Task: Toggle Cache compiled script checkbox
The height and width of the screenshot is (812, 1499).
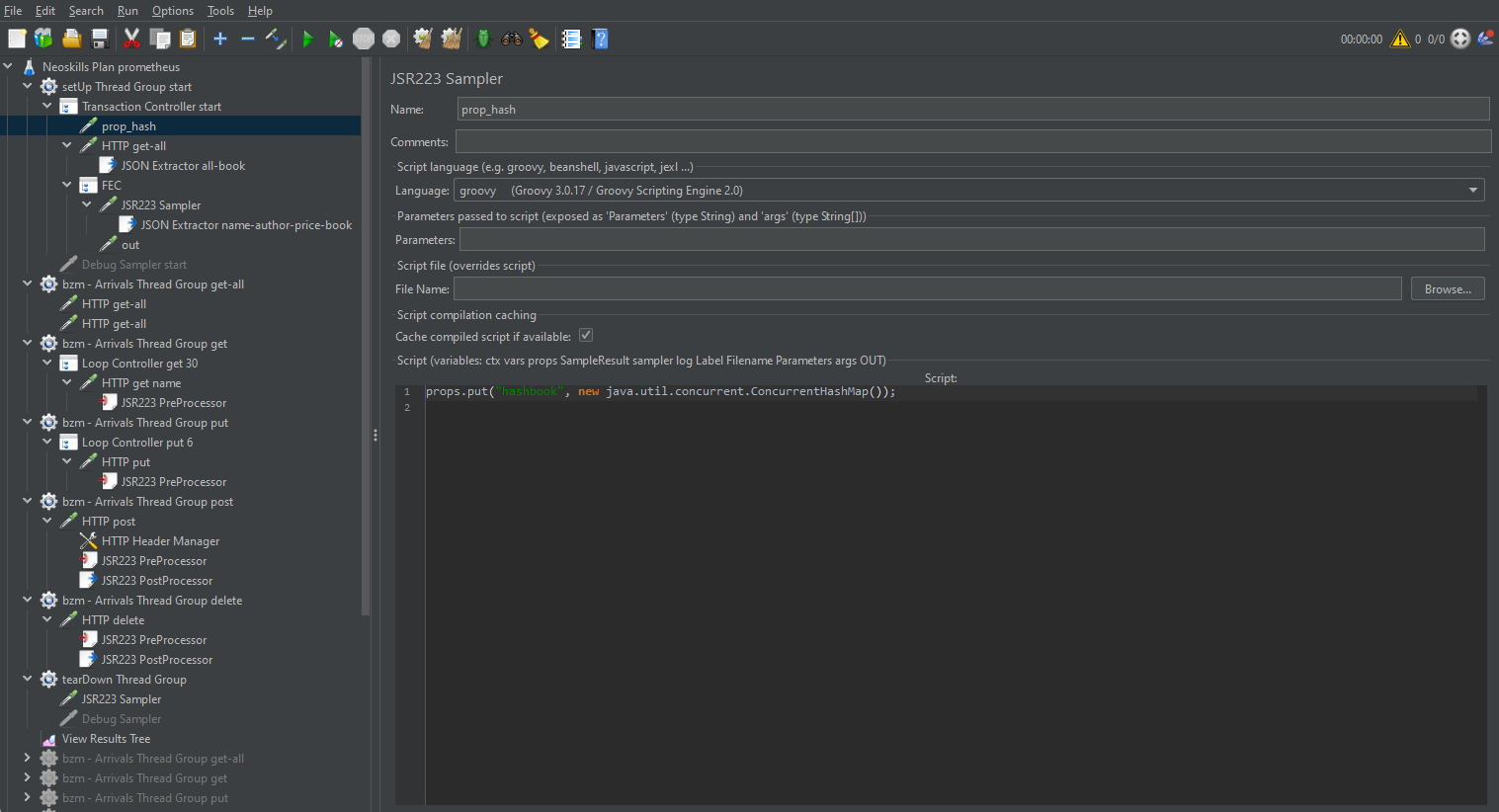Action: 586,336
